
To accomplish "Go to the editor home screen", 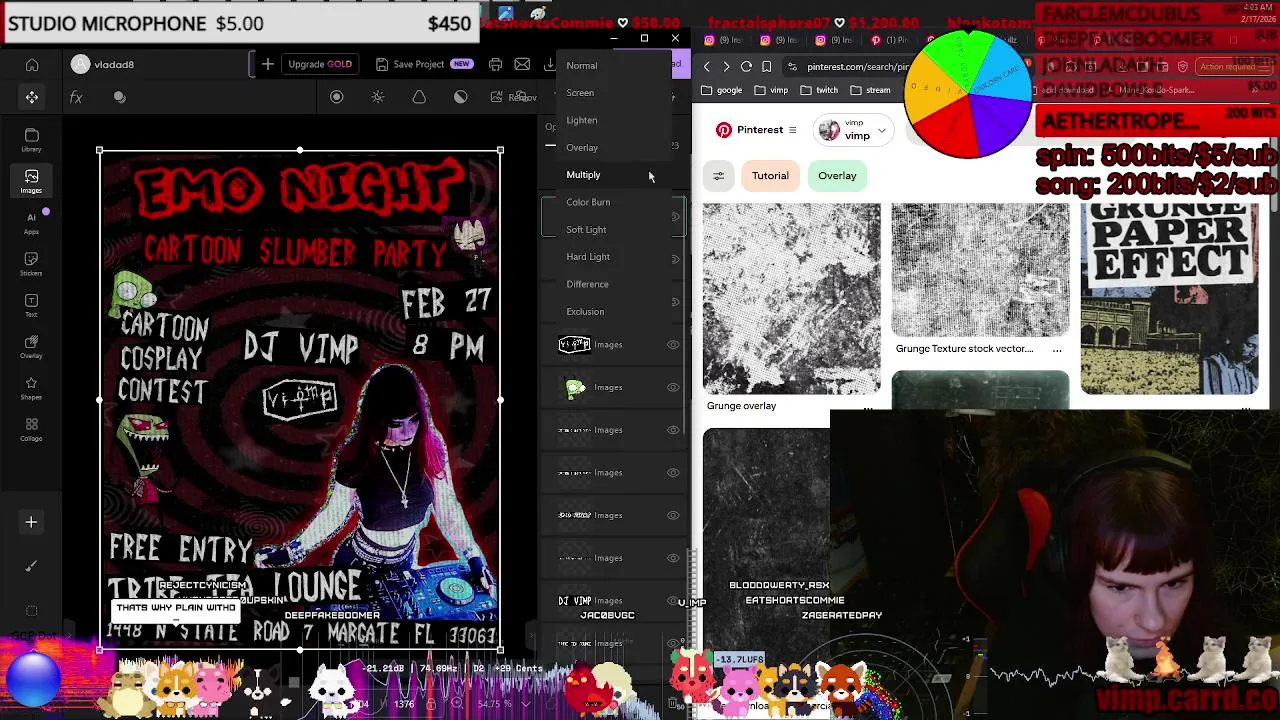I will pyautogui.click(x=32, y=65).
